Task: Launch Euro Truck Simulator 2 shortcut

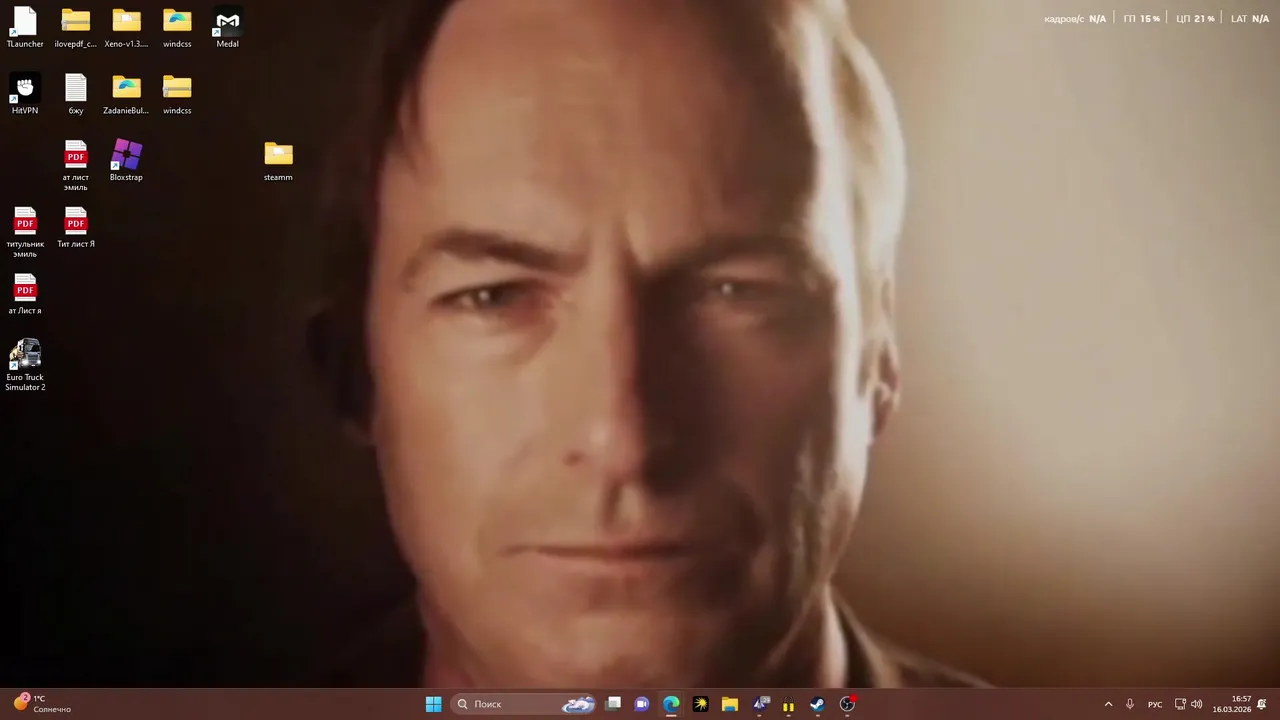Action: 25,366
